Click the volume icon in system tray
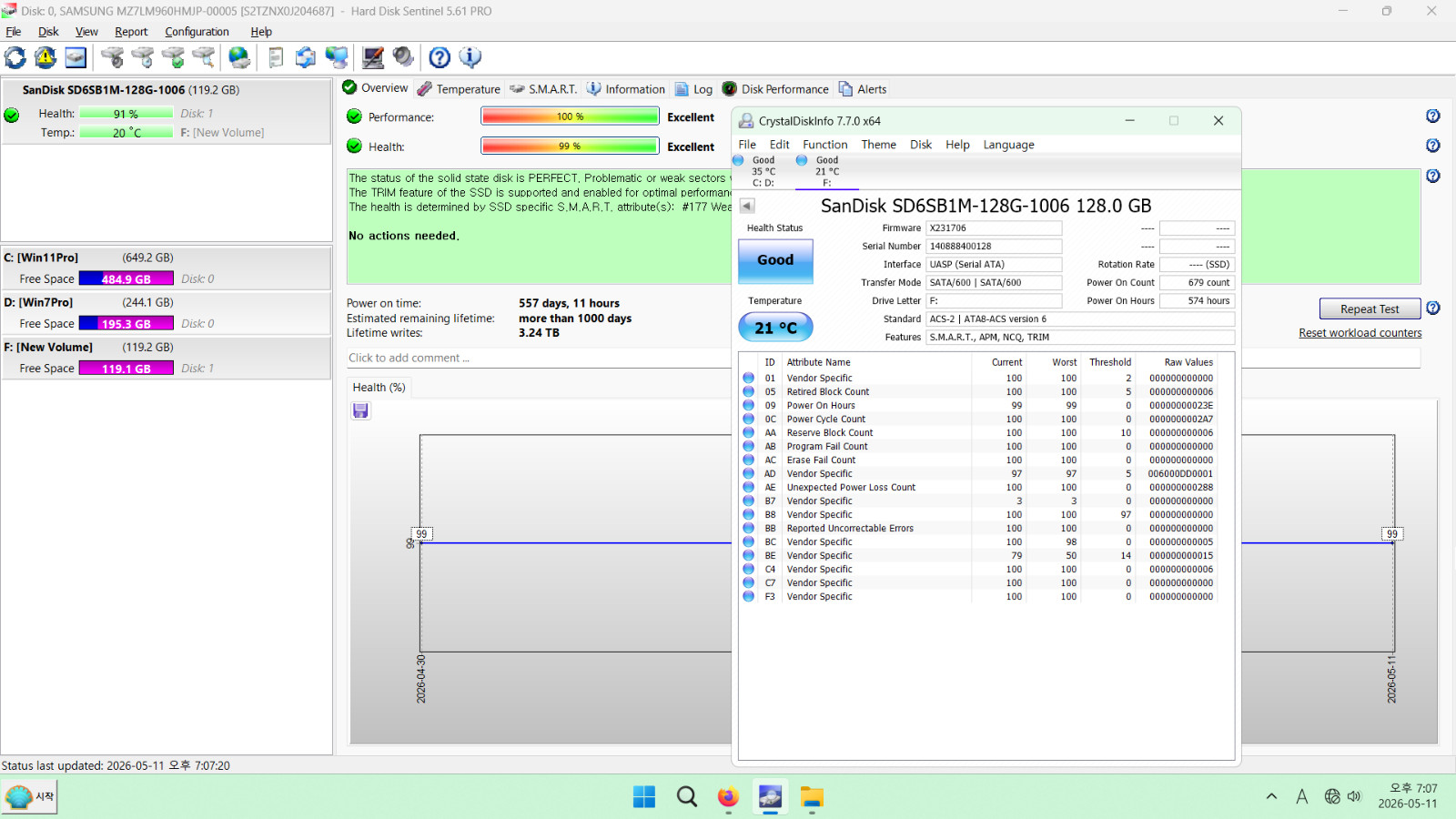 click(1354, 796)
